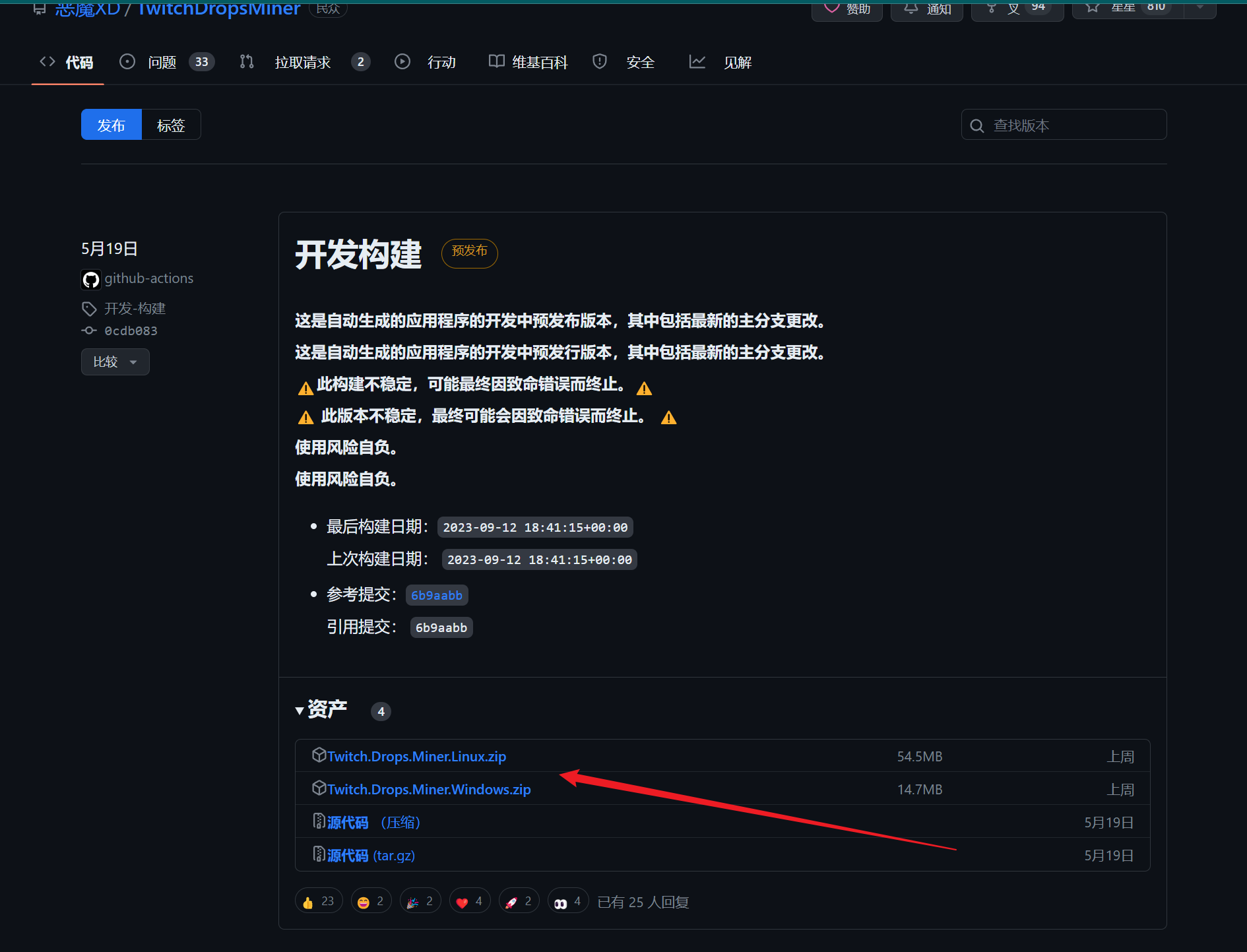Click the 已有 25 人回复 text
Screen dimensions: 1247x952
click(x=643, y=902)
